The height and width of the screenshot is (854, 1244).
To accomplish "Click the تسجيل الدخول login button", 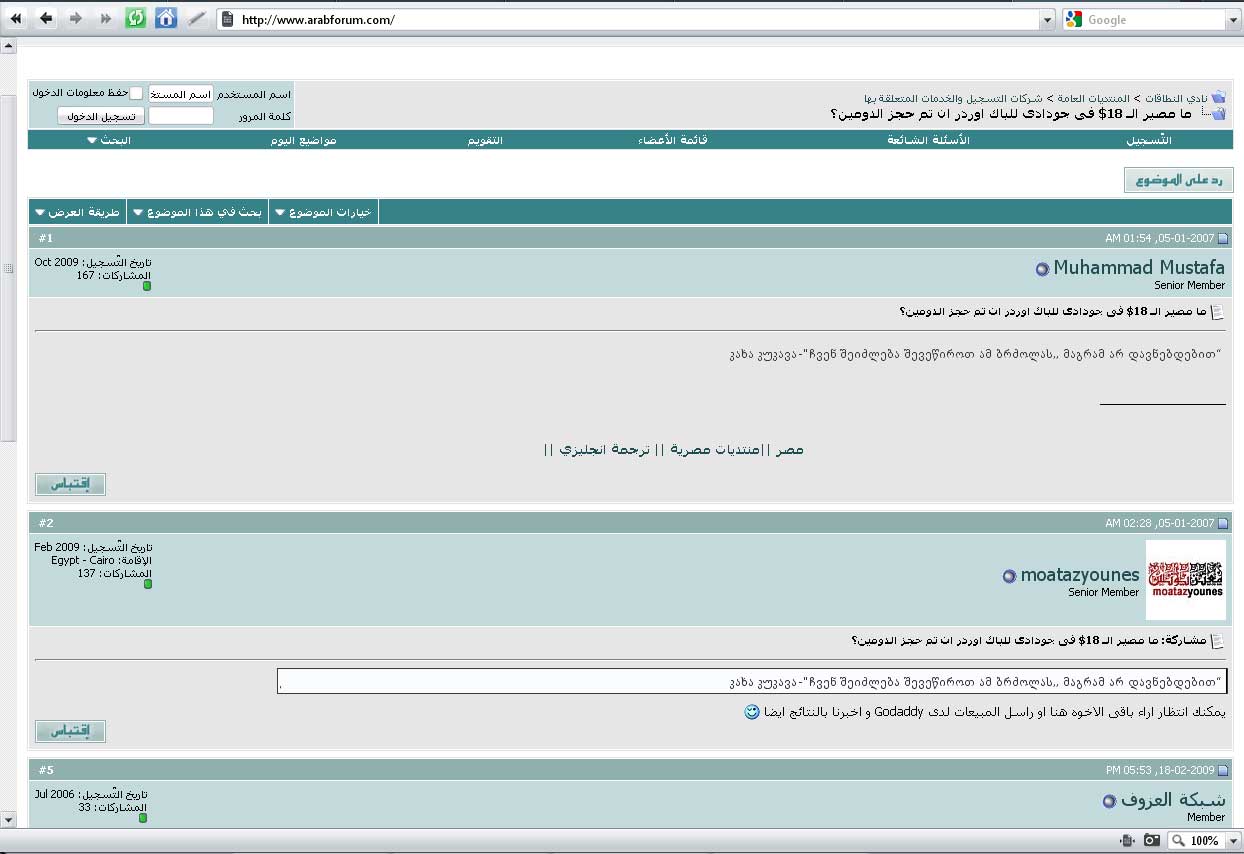I will [101, 116].
